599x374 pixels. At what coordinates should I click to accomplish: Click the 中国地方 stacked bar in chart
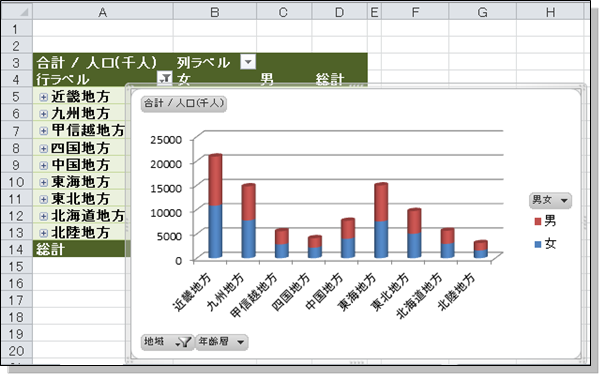[x=348, y=238]
